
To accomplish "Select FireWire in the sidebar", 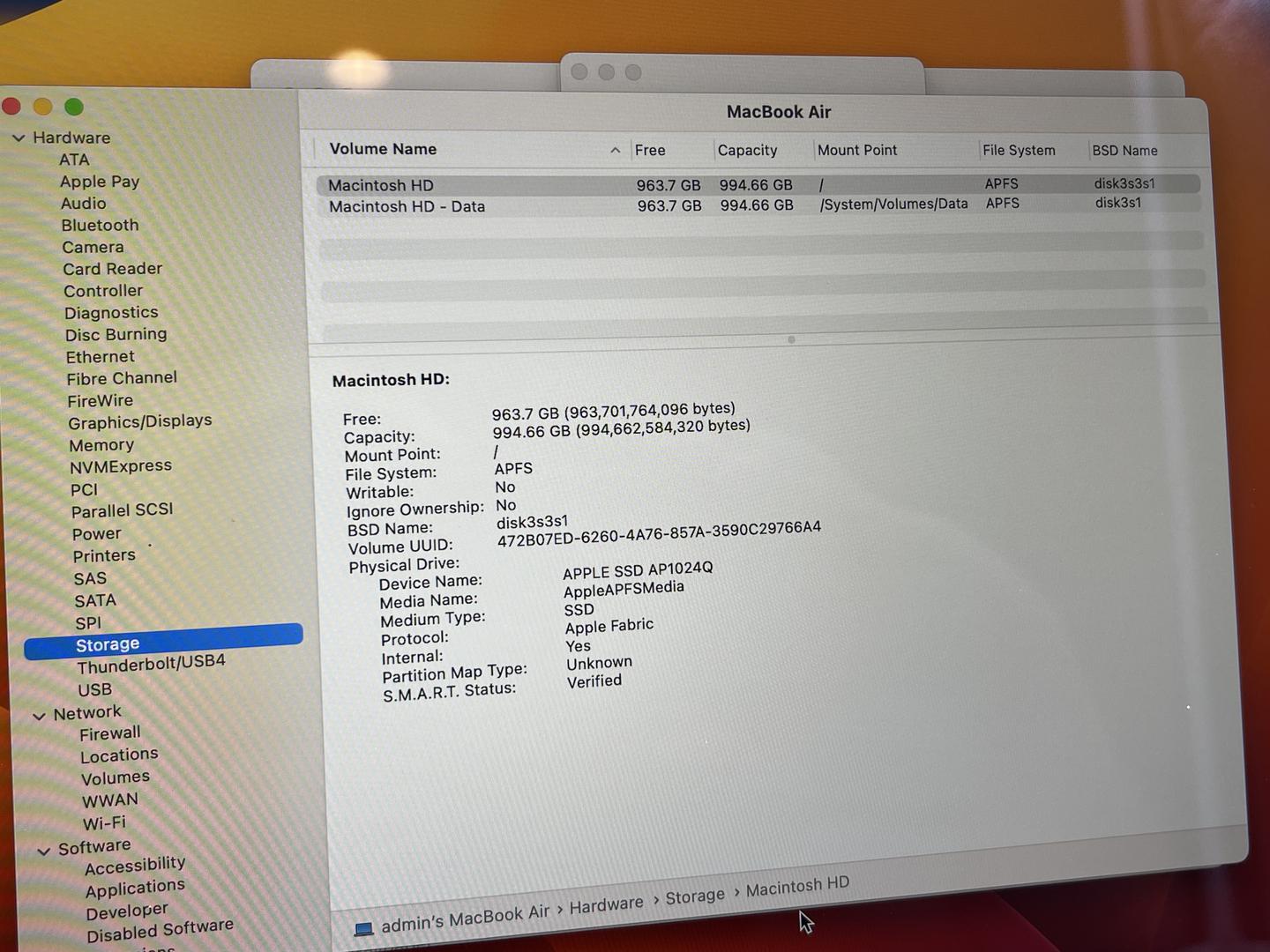I will pyautogui.click(x=100, y=401).
